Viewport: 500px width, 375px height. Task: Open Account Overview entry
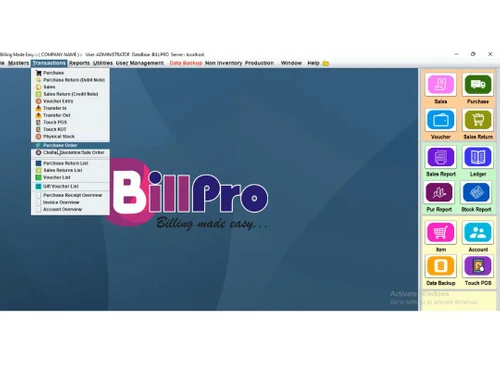pyautogui.click(x=70, y=209)
